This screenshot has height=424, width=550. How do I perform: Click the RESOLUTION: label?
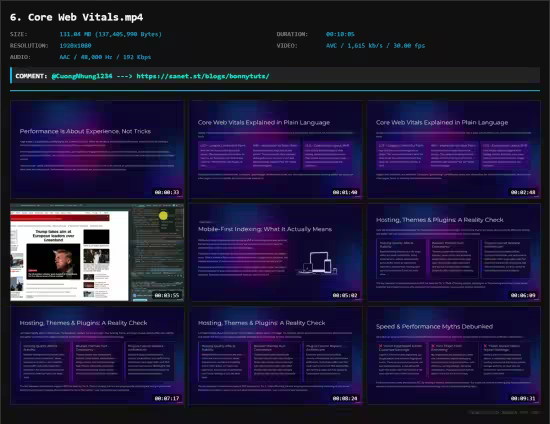29,46
